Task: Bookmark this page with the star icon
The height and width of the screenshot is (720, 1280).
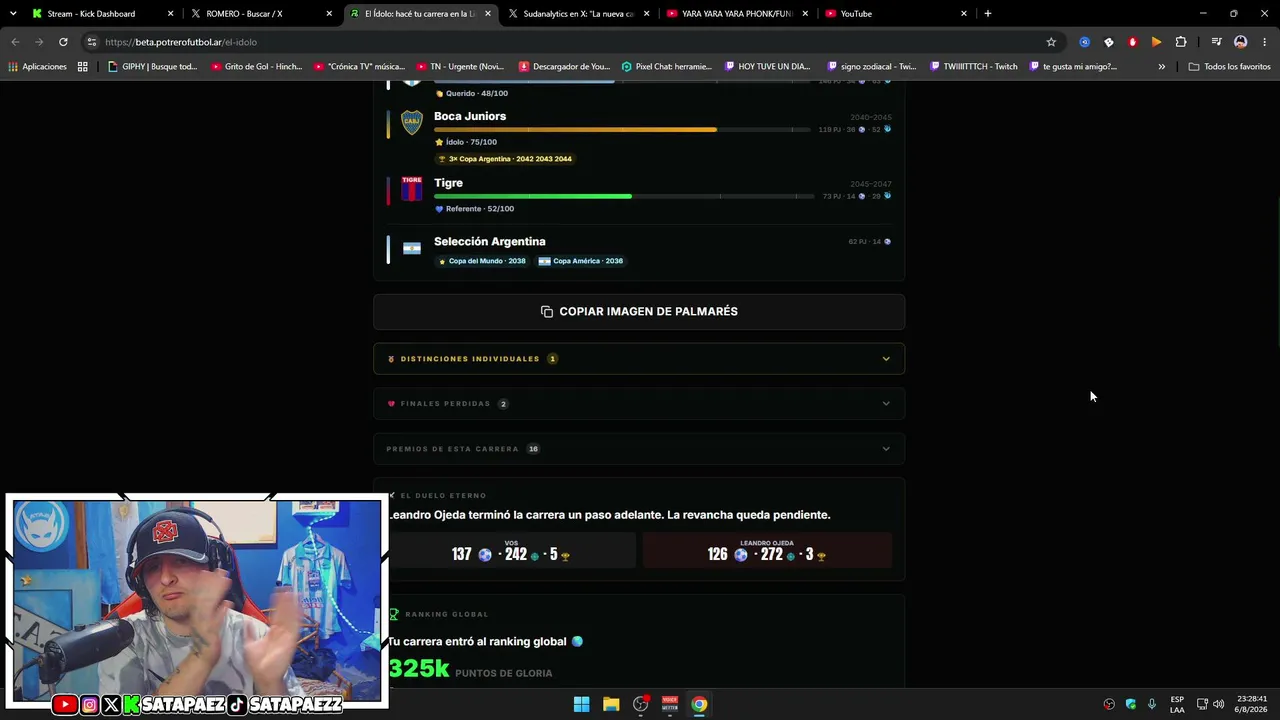Action: pos(1051,42)
